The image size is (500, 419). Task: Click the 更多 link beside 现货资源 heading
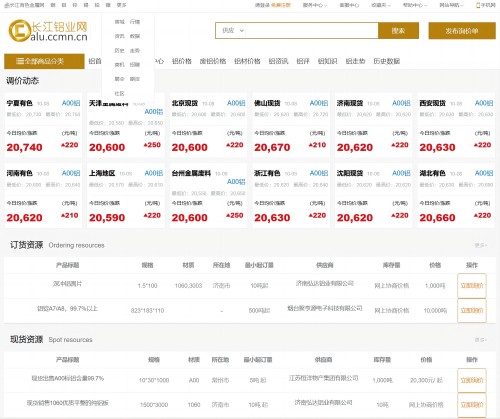(x=480, y=340)
